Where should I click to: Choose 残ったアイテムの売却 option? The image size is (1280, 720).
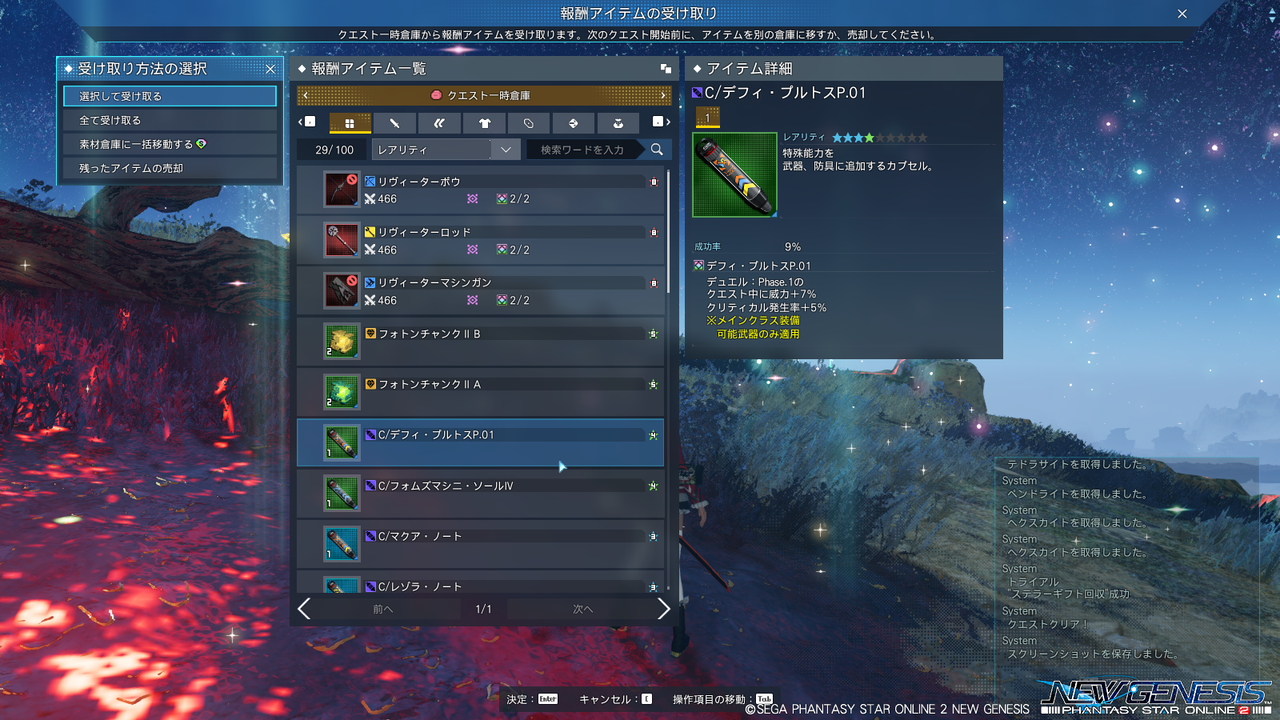pyautogui.click(x=169, y=168)
